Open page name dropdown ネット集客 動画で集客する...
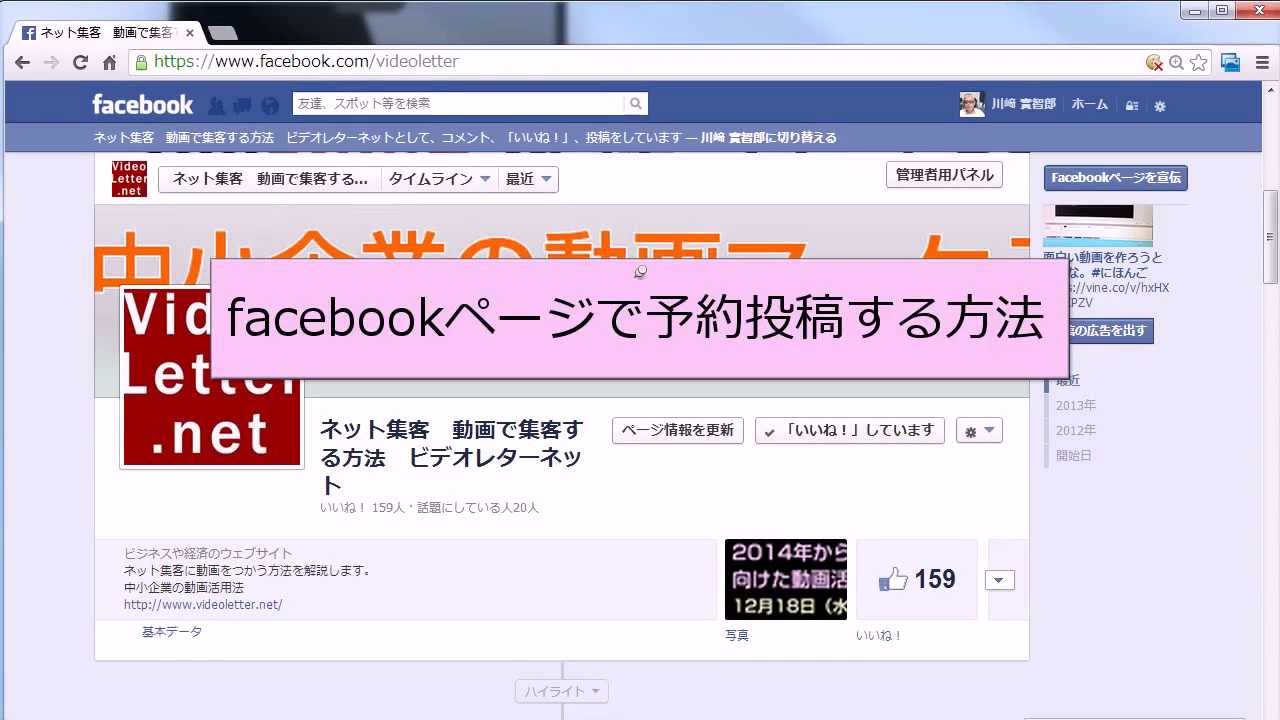1280x720 pixels. click(270, 180)
